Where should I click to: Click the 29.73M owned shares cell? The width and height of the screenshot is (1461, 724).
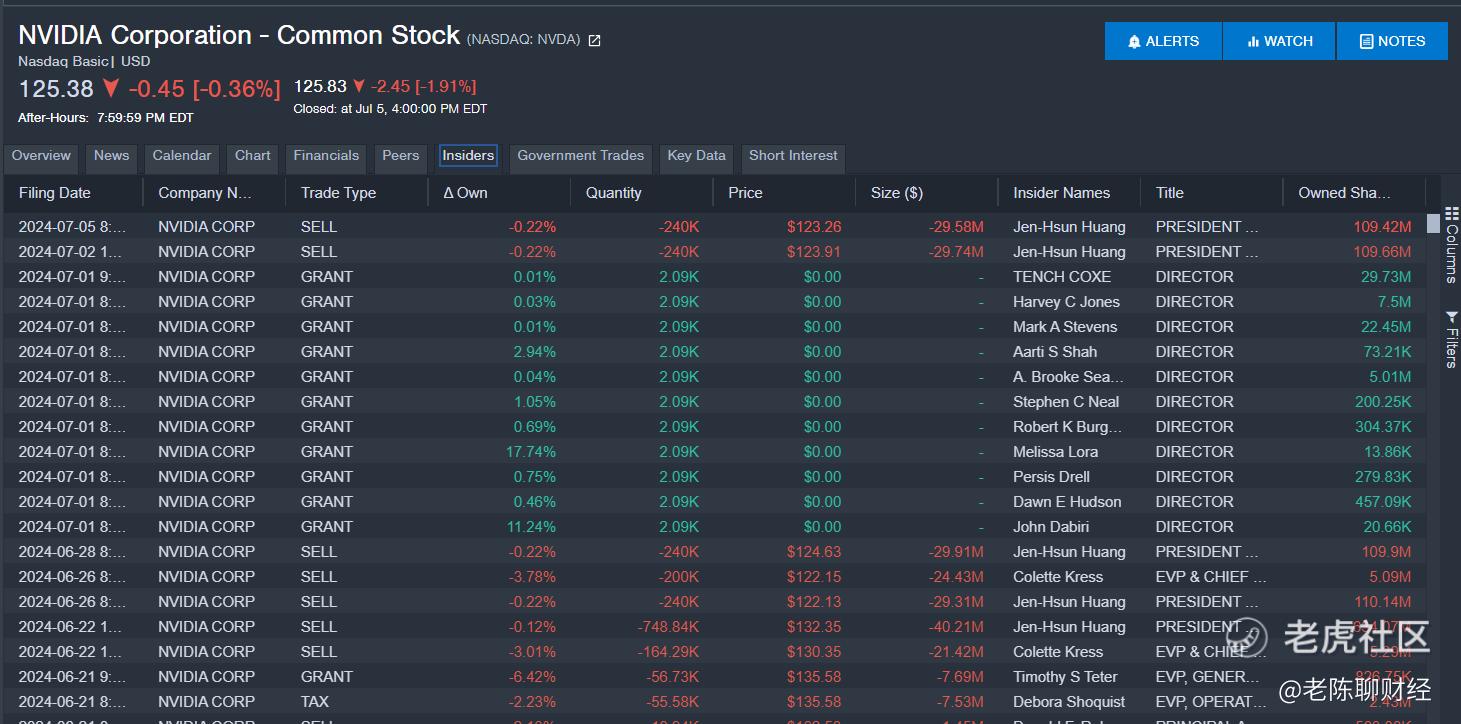tap(1386, 277)
